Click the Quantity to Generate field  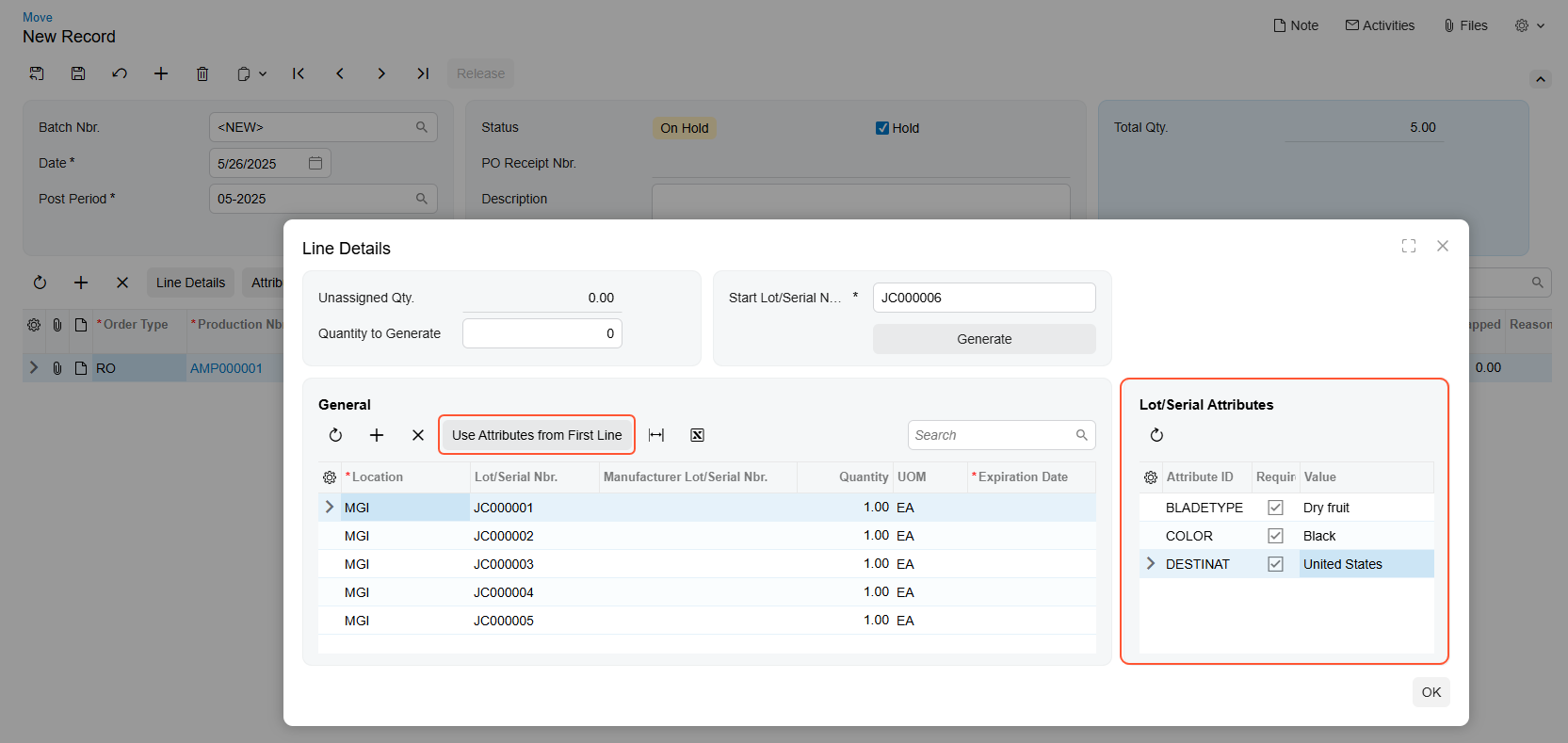click(542, 333)
